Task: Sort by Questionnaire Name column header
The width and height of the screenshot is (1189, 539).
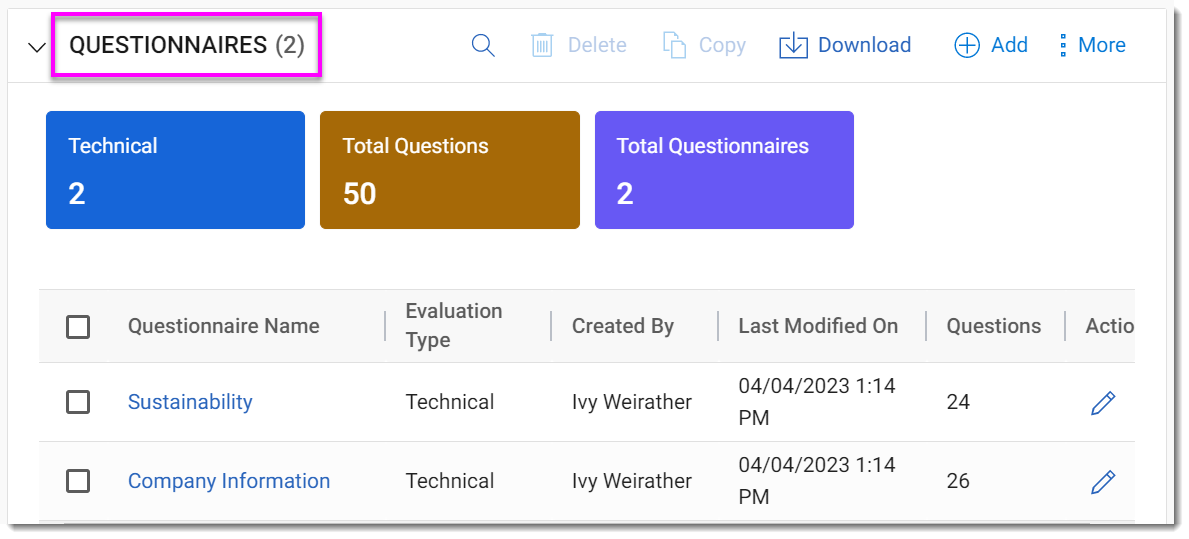Action: (224, 326)
